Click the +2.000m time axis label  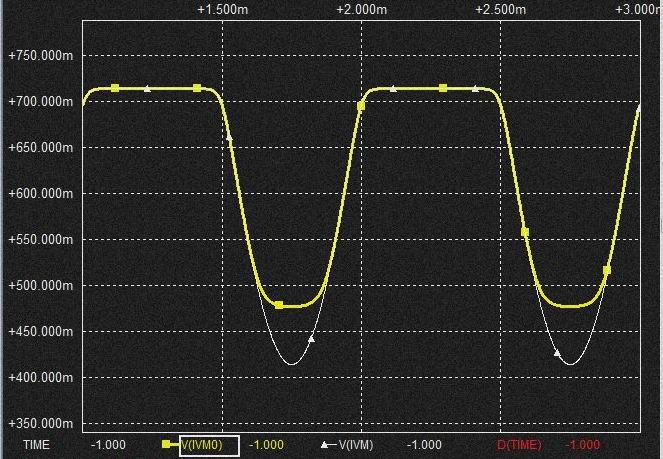tap(360, 9)
